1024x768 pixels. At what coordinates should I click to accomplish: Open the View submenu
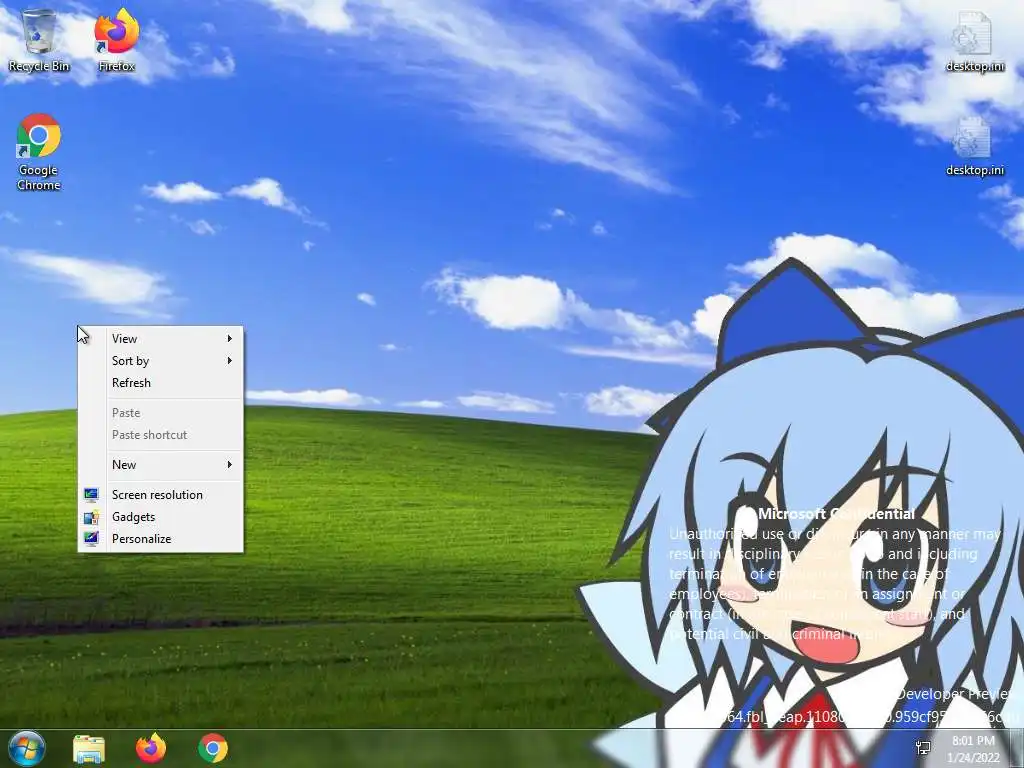pyautogui.click(x=161, y=338)
